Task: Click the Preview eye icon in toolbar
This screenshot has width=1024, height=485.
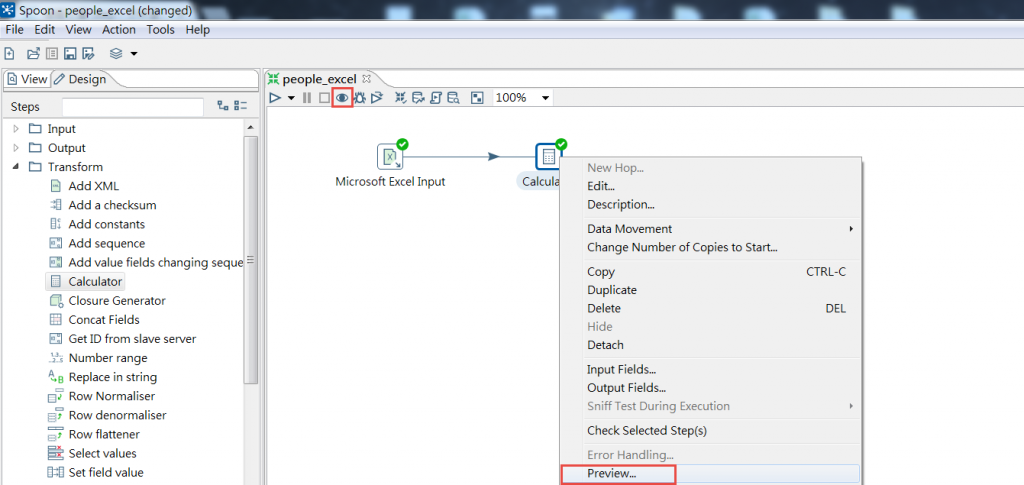Action: pyautogui.click(x=342, y=98)
